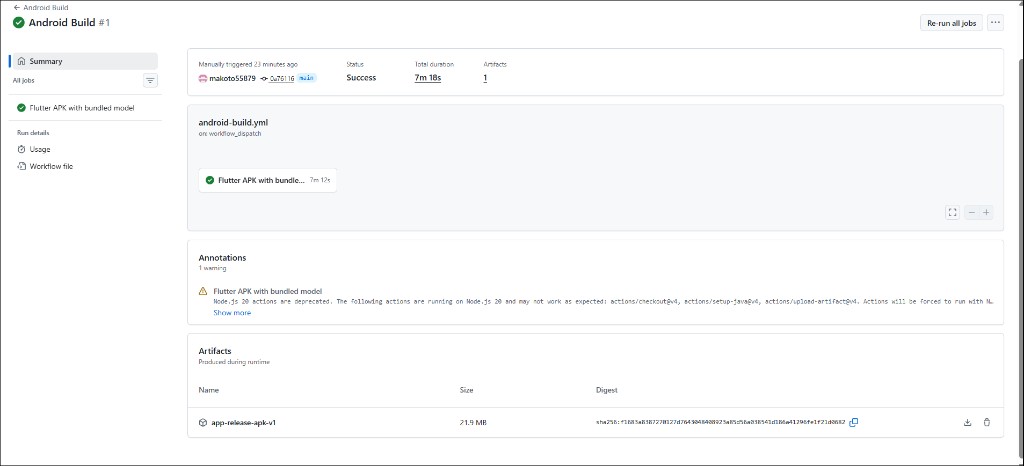
Task: Click the artifact package icon
Action: click(x=202, y=423)
